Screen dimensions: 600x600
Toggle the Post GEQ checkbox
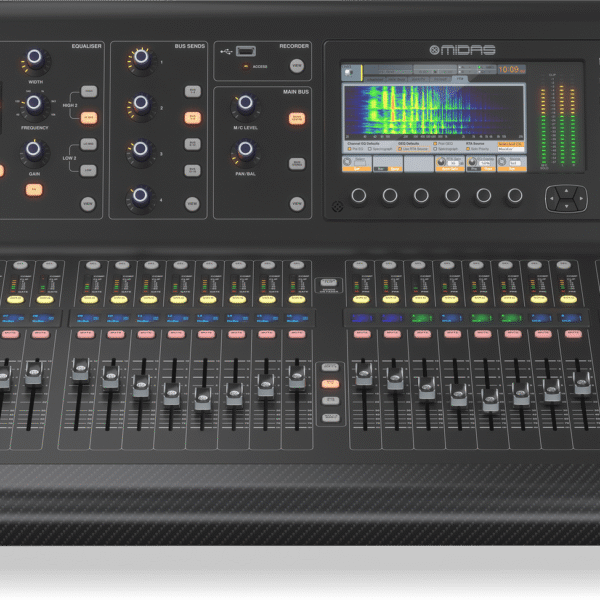tap(435, 144)
